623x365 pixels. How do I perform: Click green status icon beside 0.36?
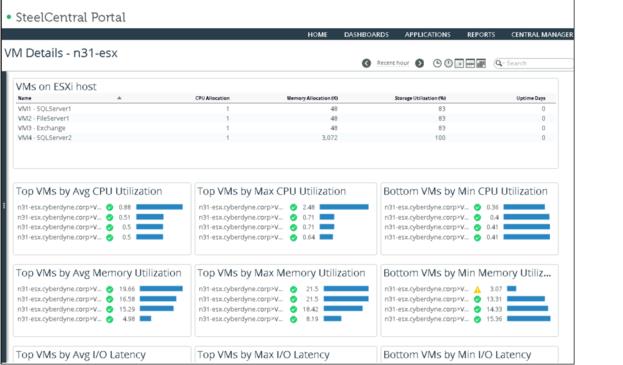point(478,207)
